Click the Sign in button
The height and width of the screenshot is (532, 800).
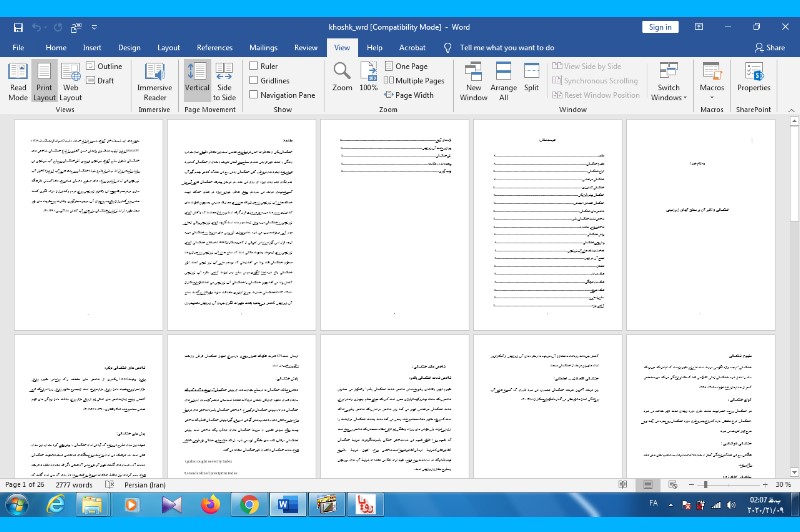tap(660, 27)
